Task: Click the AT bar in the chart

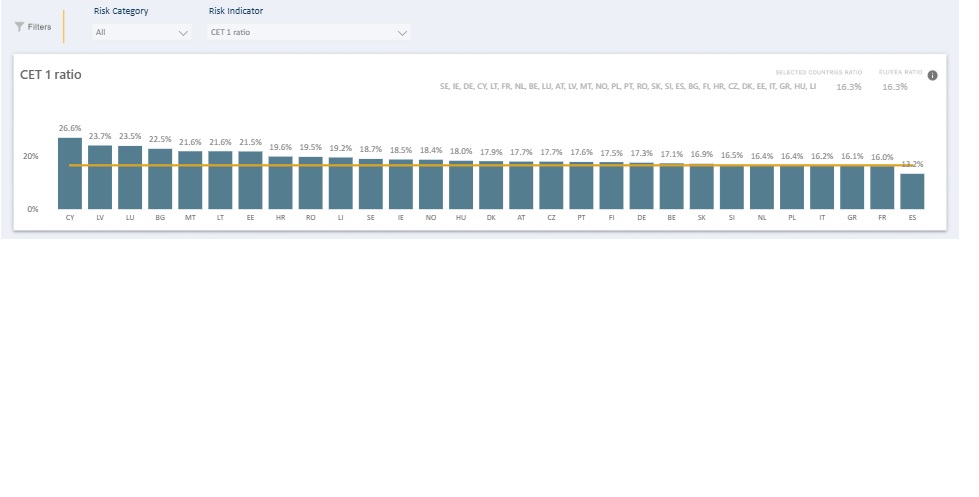Action: pos(521,185)
